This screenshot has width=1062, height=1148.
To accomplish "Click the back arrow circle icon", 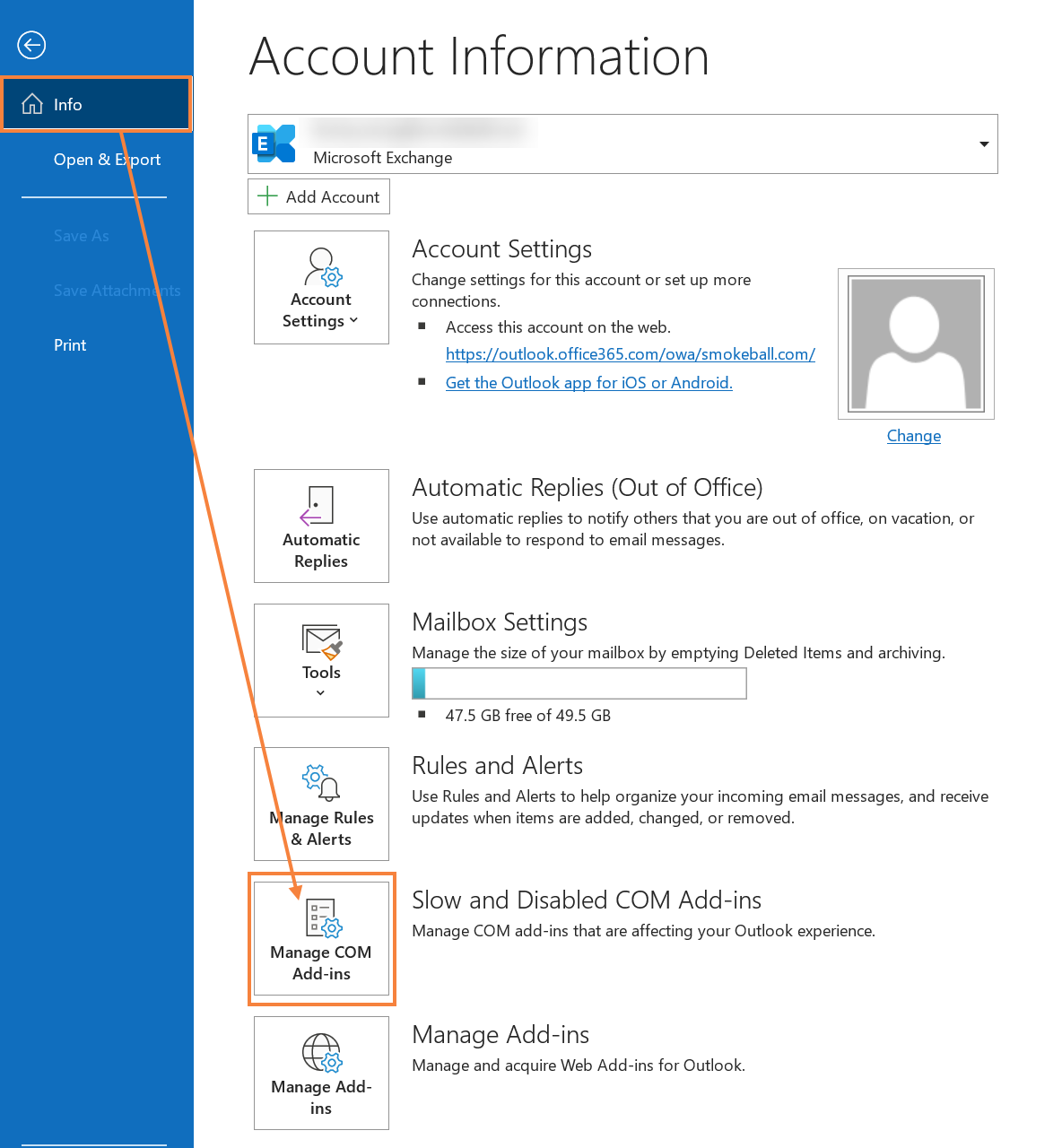I will (x=31, y=45).
